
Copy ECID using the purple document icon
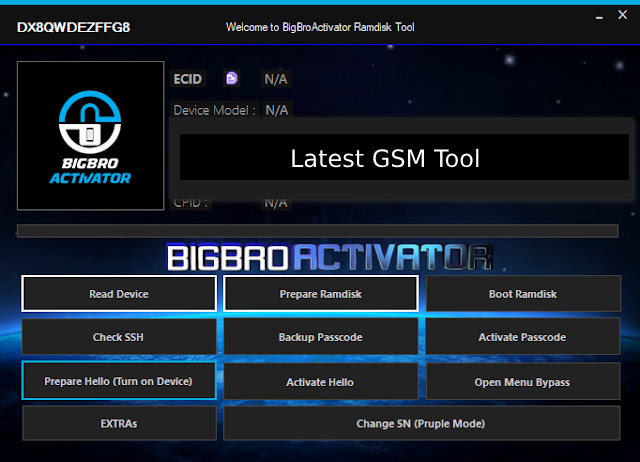232,78
